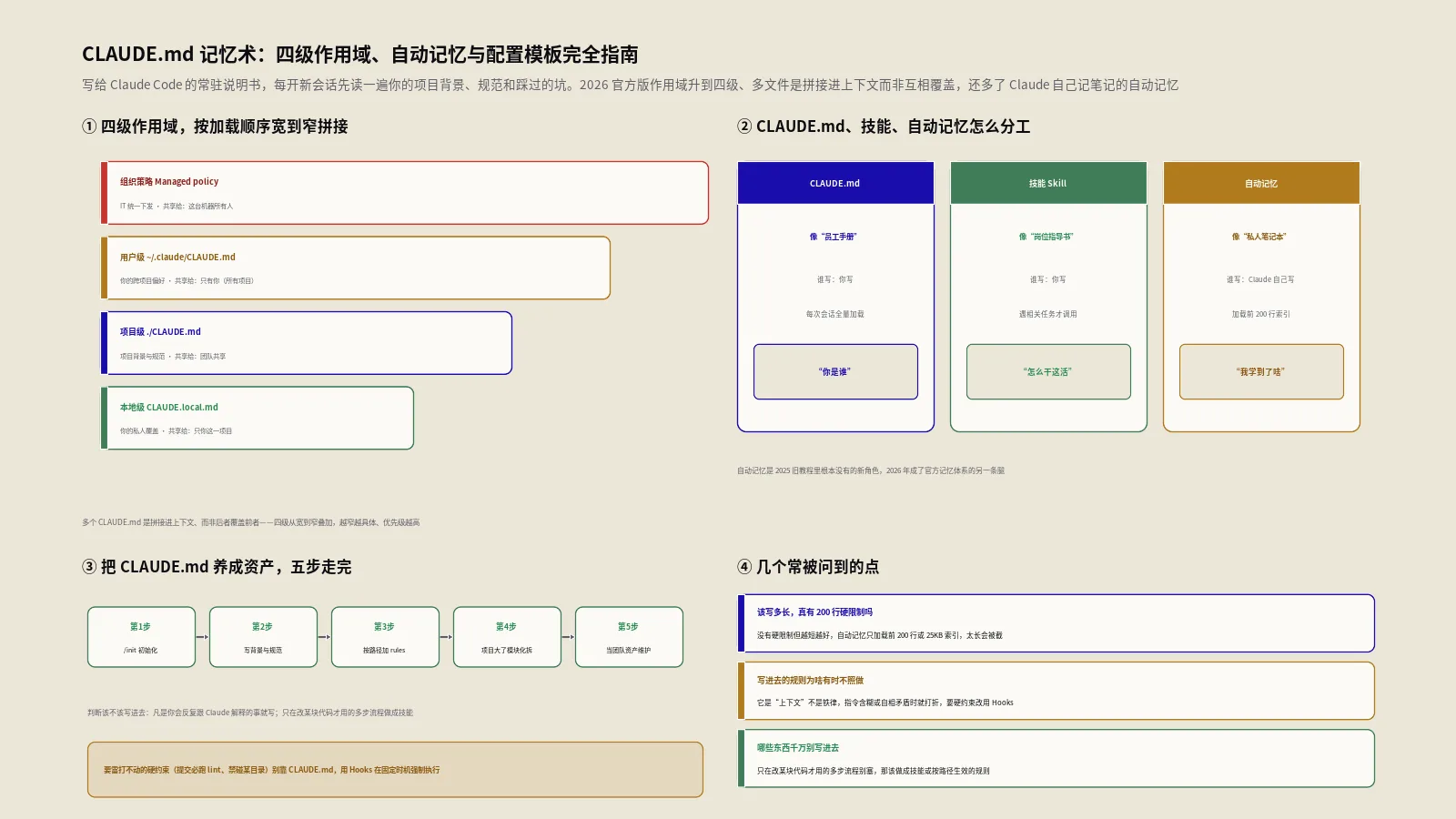Click section heading "① 四级作用域，按加载顺序宽到窄拼接"

pyautogui.click(x=215, y=126)
